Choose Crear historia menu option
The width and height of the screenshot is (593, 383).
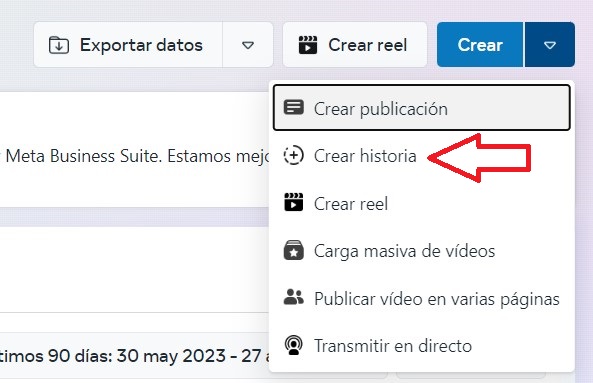click(421, 155)
